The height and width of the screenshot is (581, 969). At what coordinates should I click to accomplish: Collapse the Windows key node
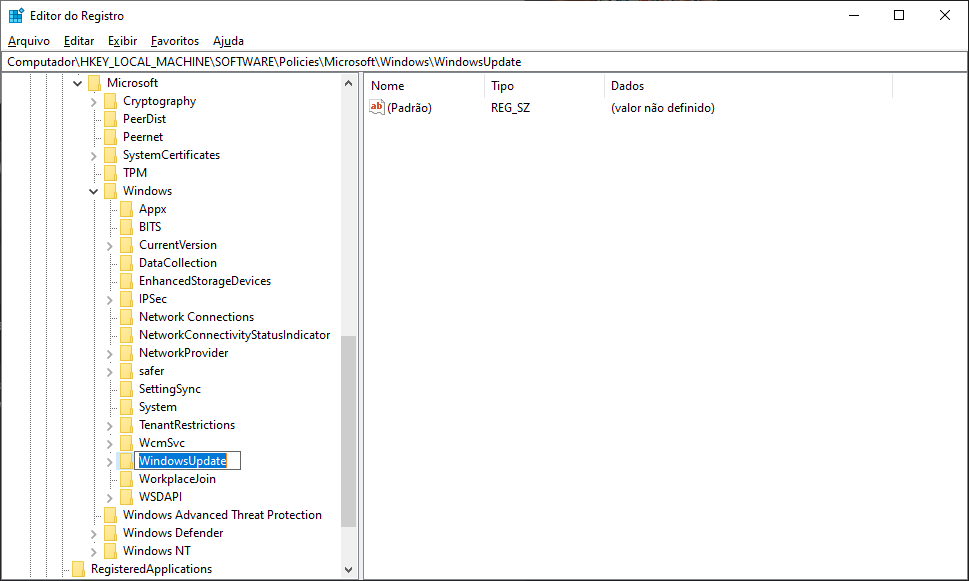click(94, 191)
